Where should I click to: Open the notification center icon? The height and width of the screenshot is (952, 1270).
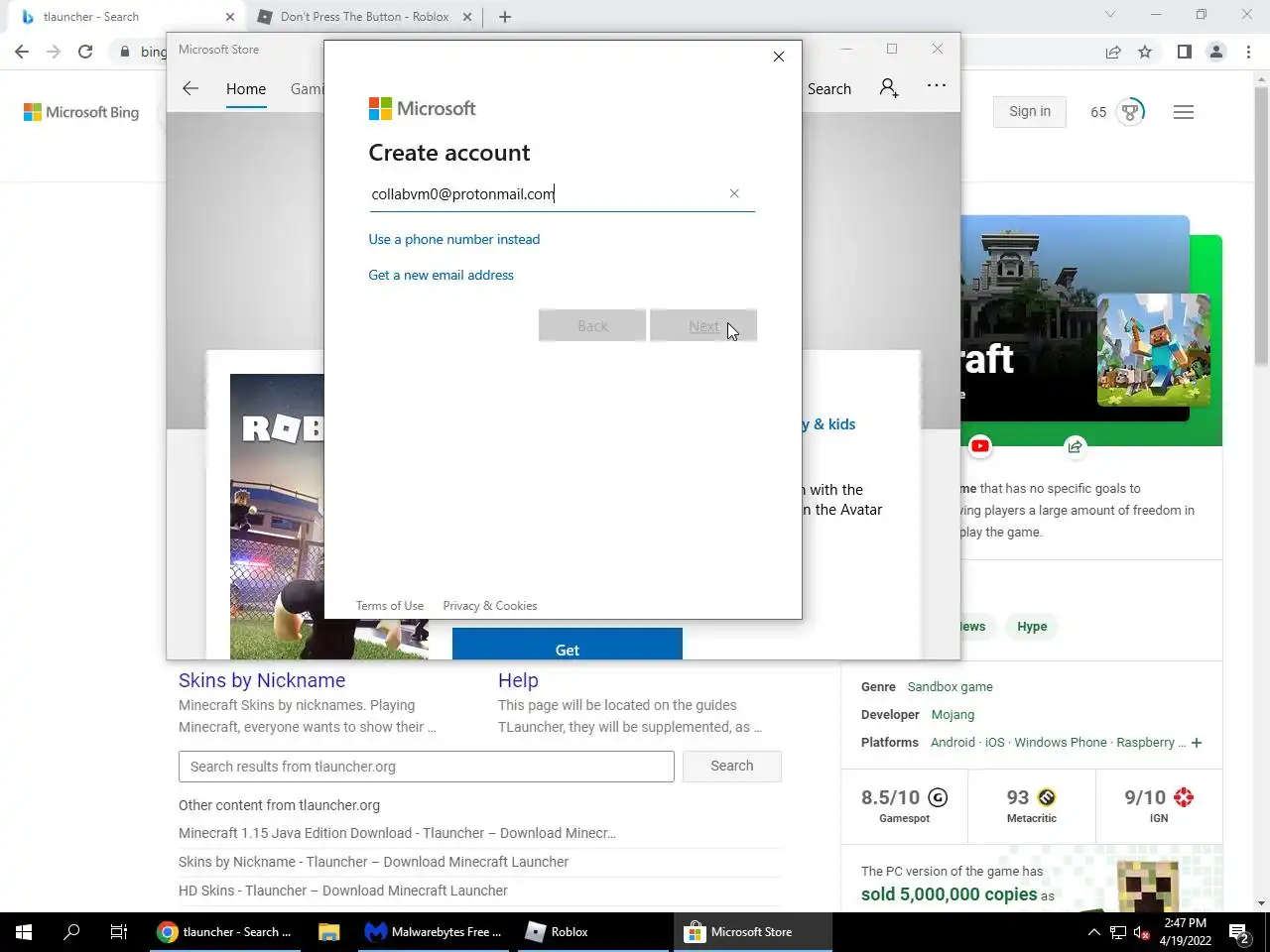pyautogui.click(x=1239, y=932)
